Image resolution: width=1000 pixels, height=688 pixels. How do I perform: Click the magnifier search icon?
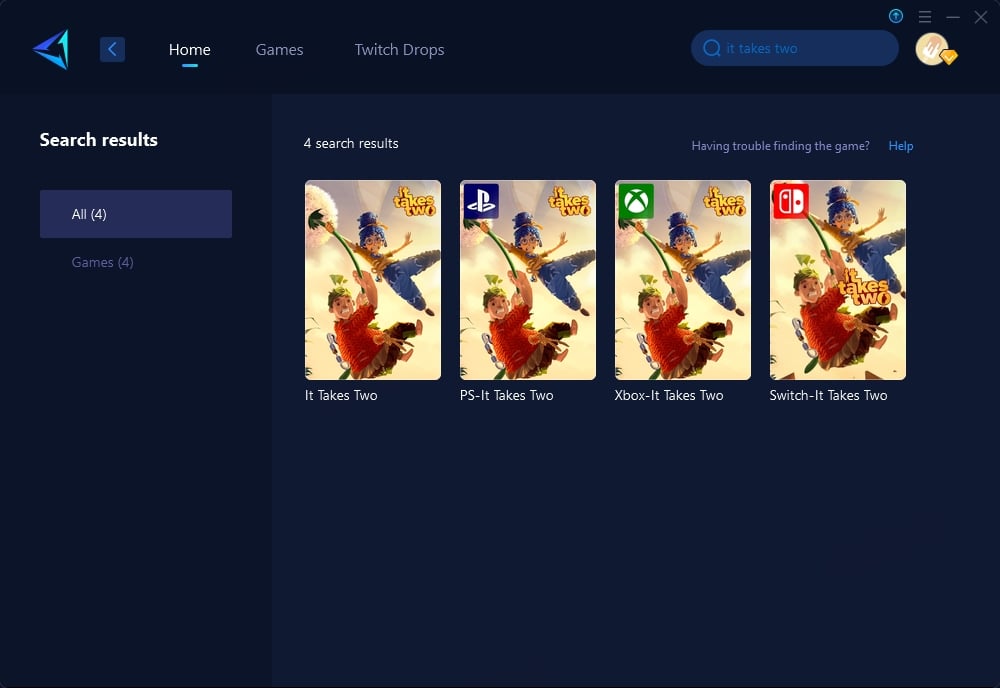coord(712,48)
